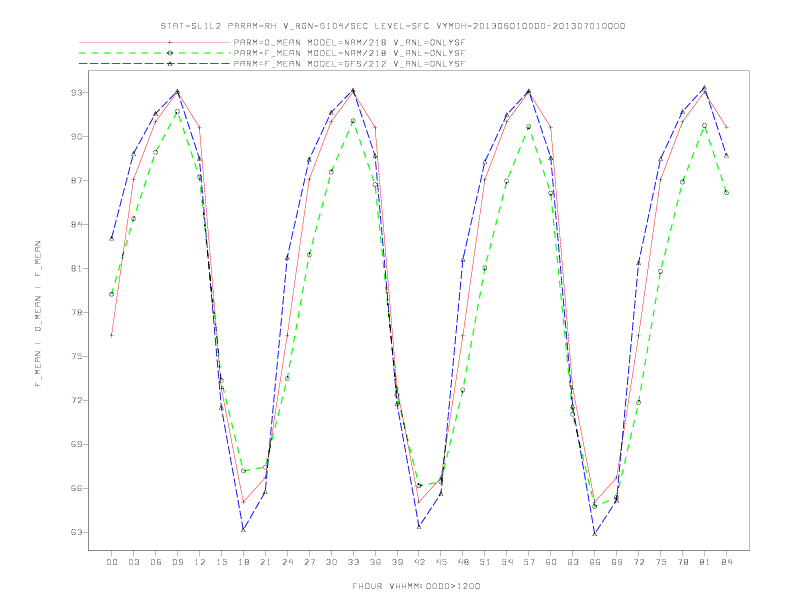Click x-axis forecast hour label 72
This screenshot has height=612, width=792.
(638, 562)
